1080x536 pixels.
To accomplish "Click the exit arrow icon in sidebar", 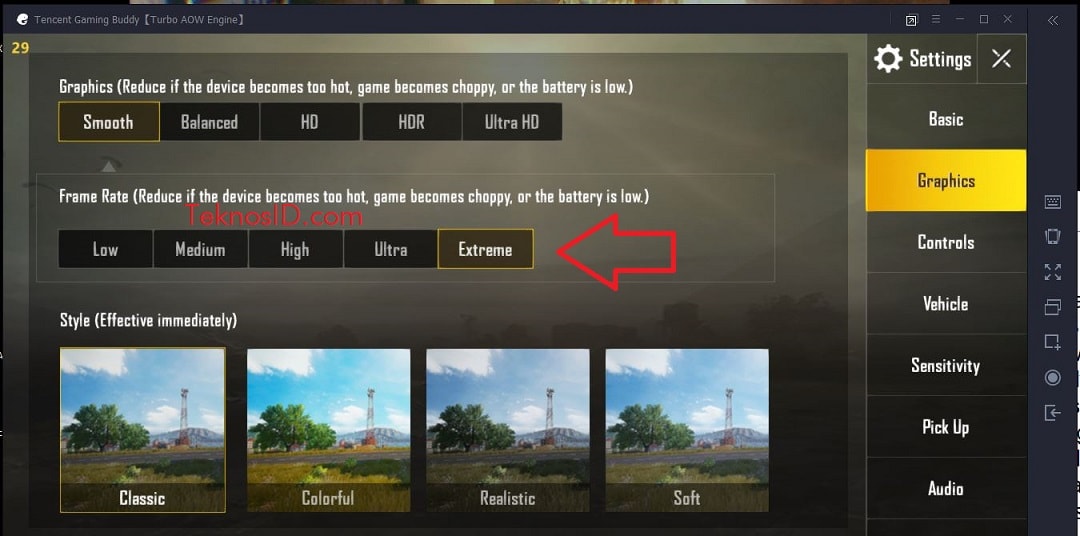I will point(1052,412).
